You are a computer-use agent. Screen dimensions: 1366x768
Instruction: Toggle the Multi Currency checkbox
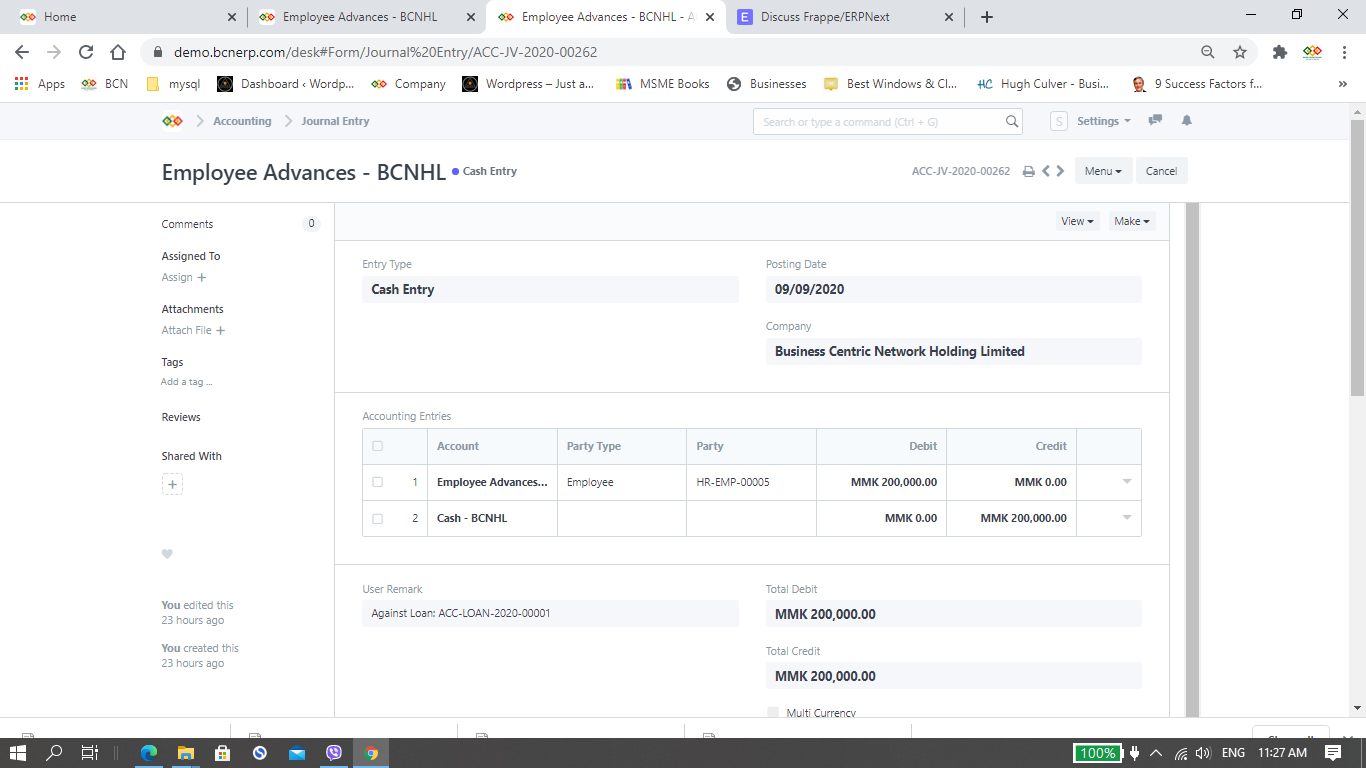(x=773, y=713)
